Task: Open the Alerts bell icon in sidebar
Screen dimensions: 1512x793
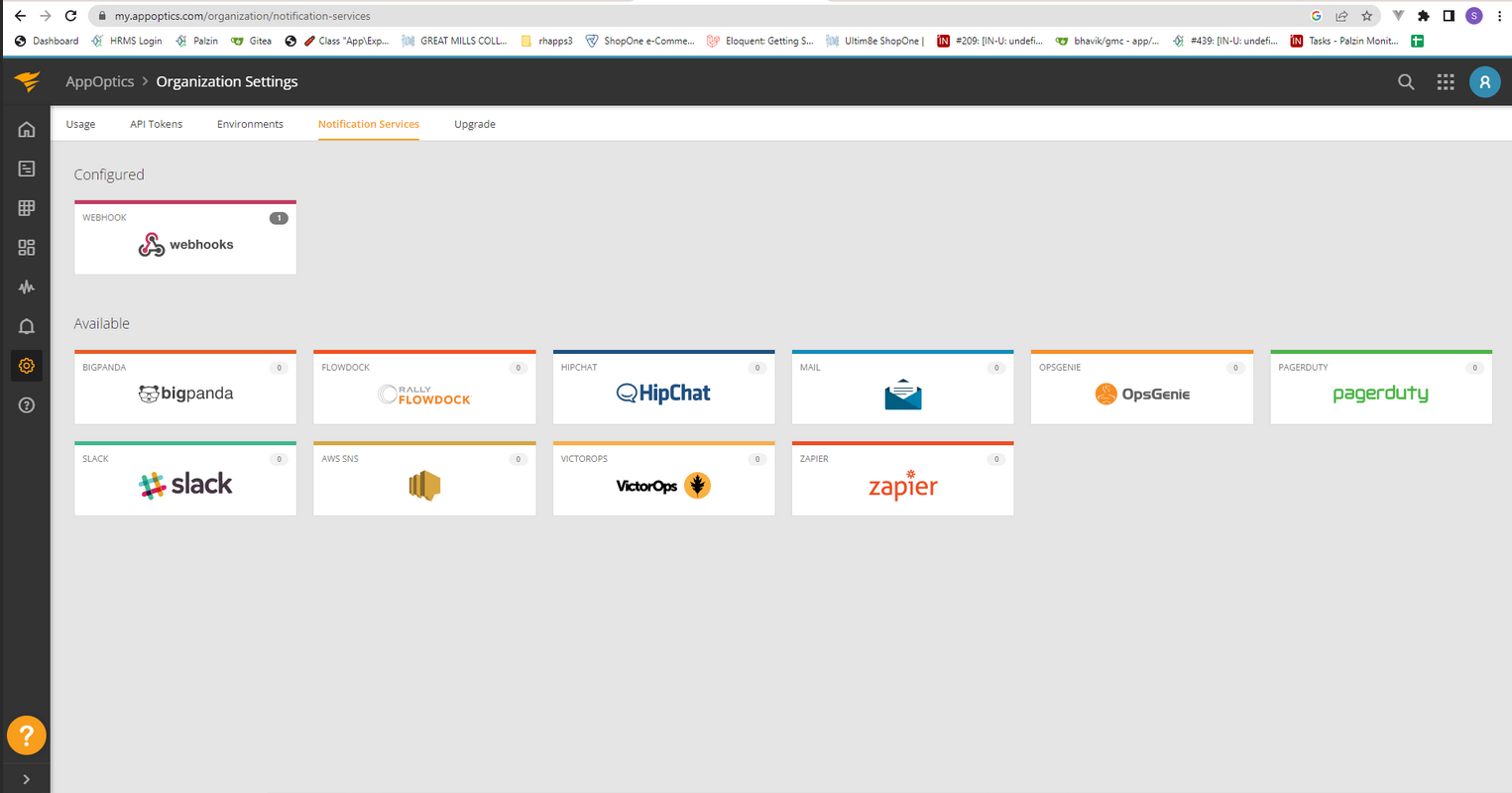Action: (x=27, y=326)
